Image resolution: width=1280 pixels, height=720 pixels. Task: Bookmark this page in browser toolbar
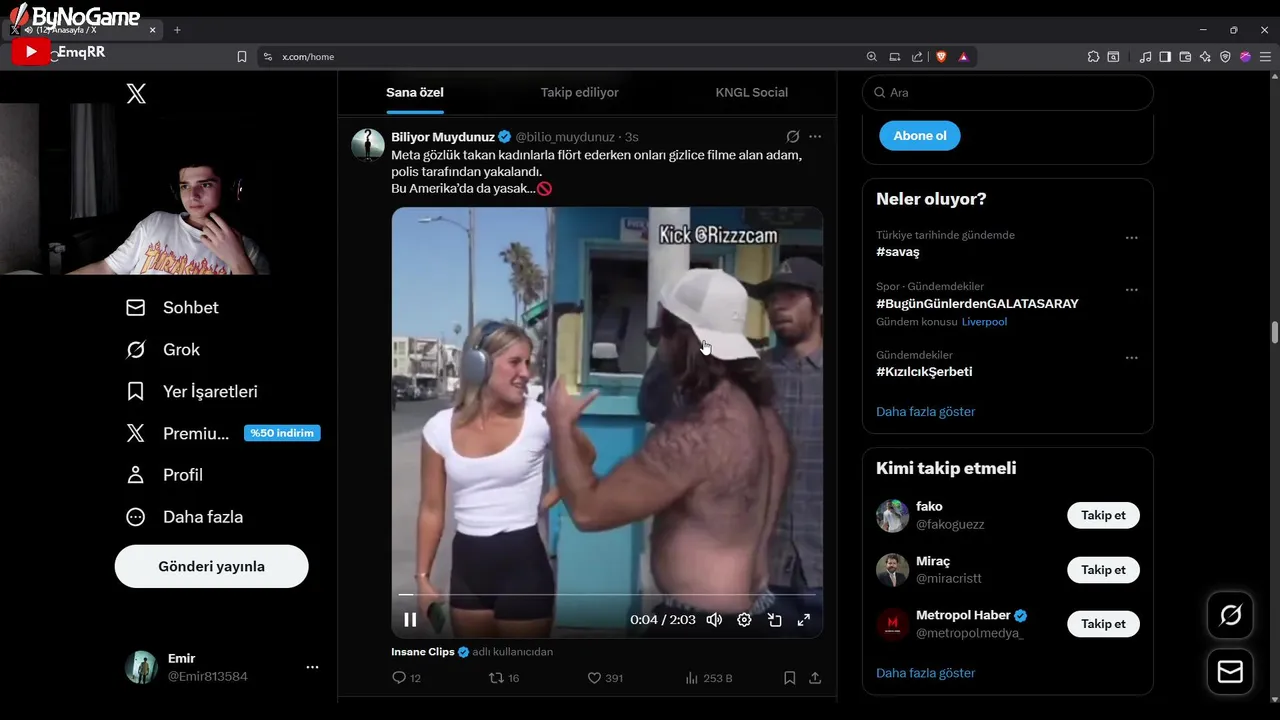[242, 57]
